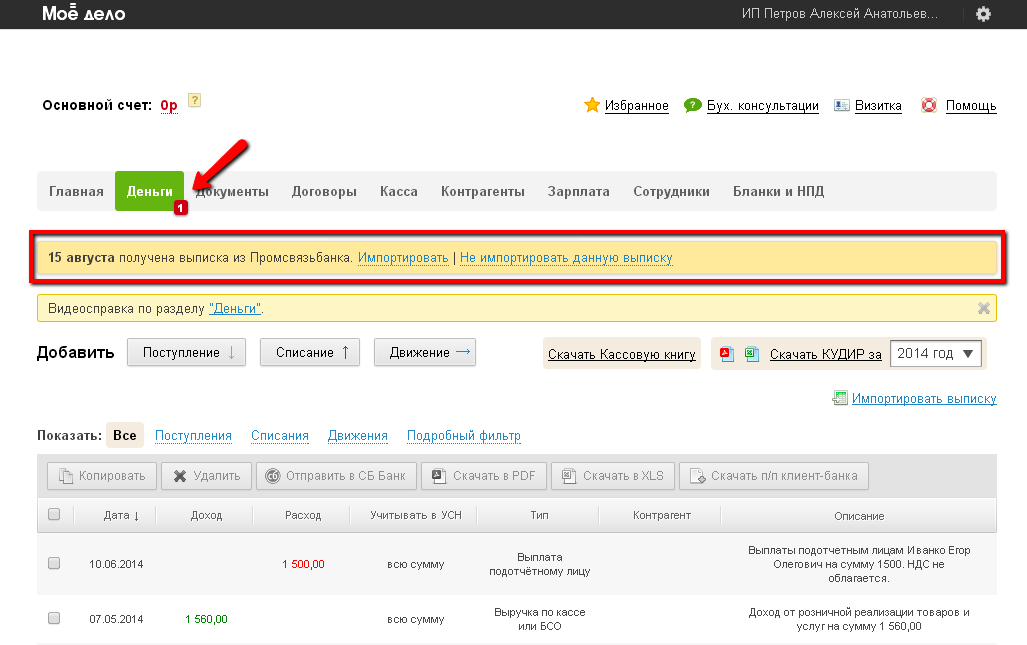
Task: Click the Скачать Кассовую книгу button
Action: pos(621,354)
